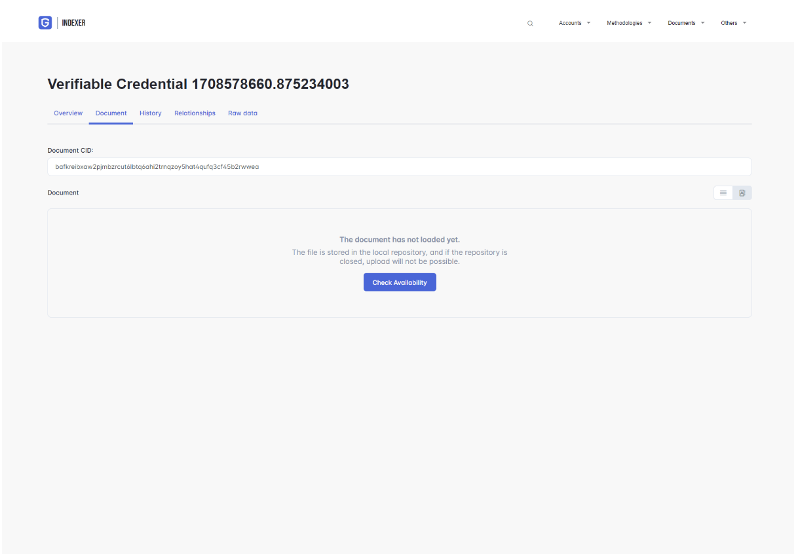
Task: Switch to raw code document view
Action: (742, 192)
